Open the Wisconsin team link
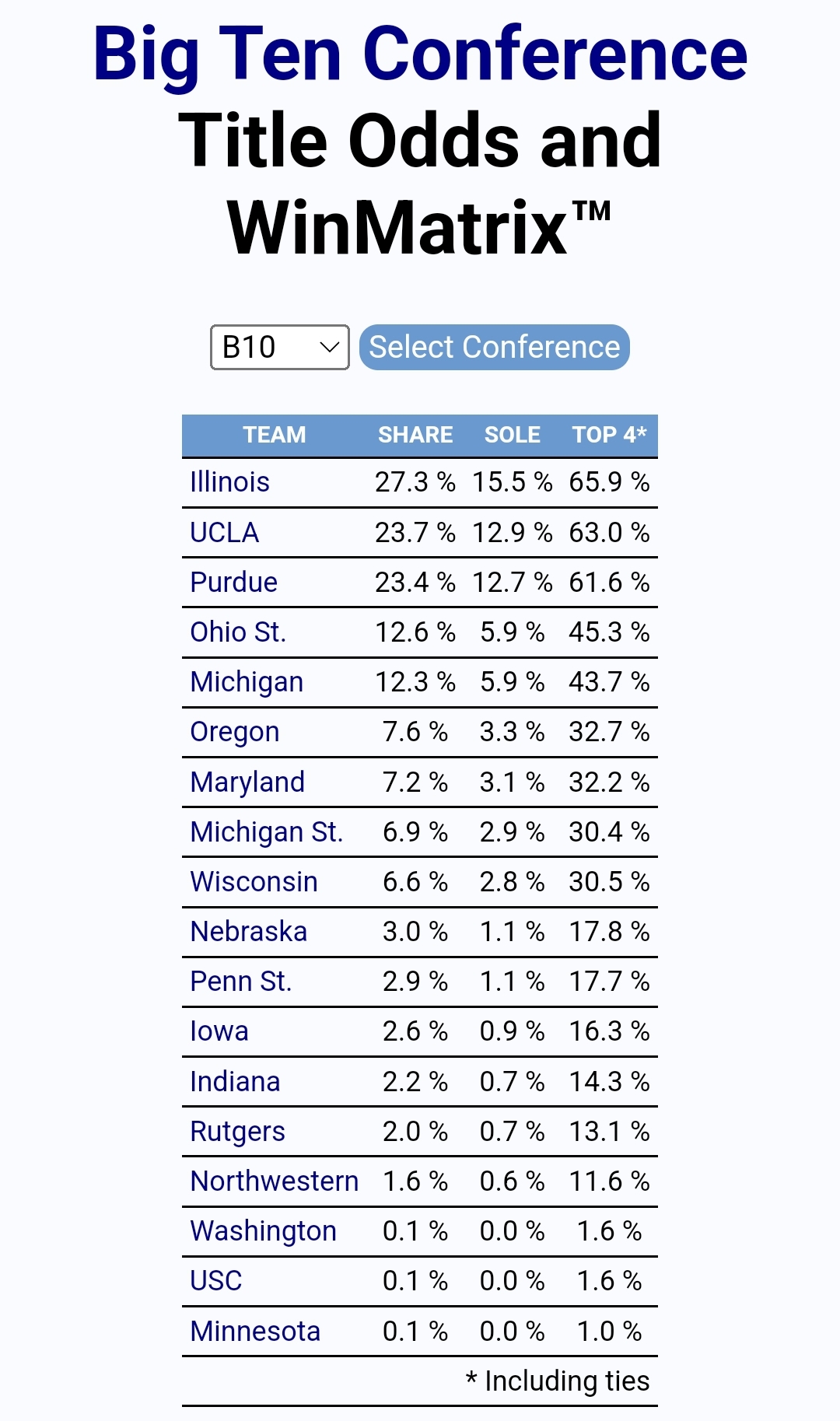 tap(254, 882)
